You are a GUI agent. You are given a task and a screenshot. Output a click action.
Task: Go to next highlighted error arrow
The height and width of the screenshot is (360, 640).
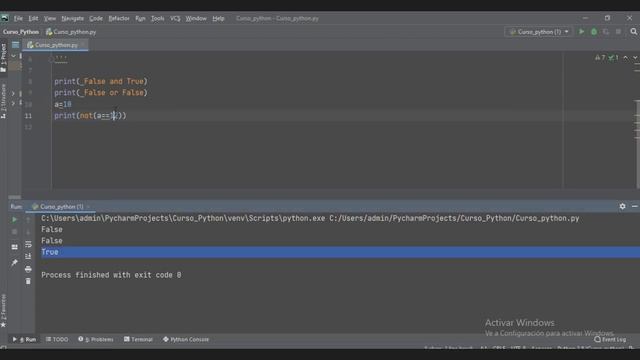point(635,58)
